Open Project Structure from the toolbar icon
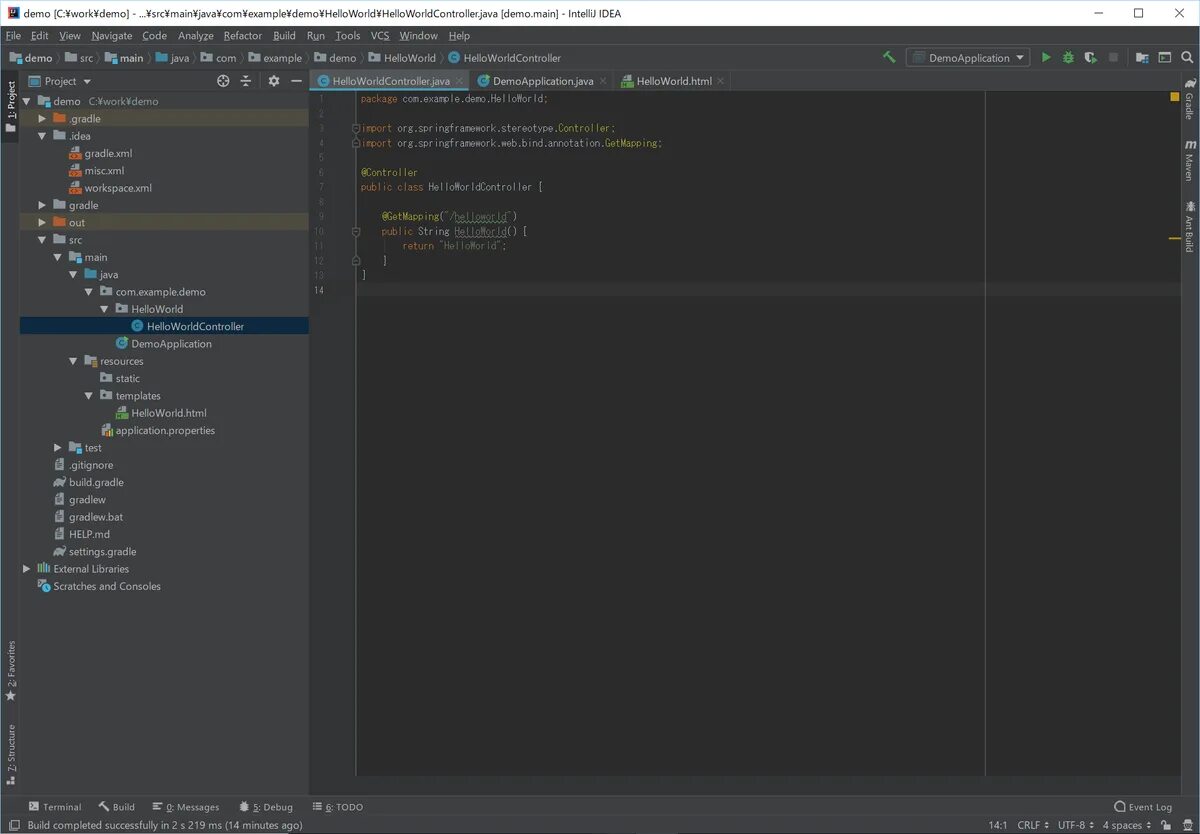 (1142, 58)
